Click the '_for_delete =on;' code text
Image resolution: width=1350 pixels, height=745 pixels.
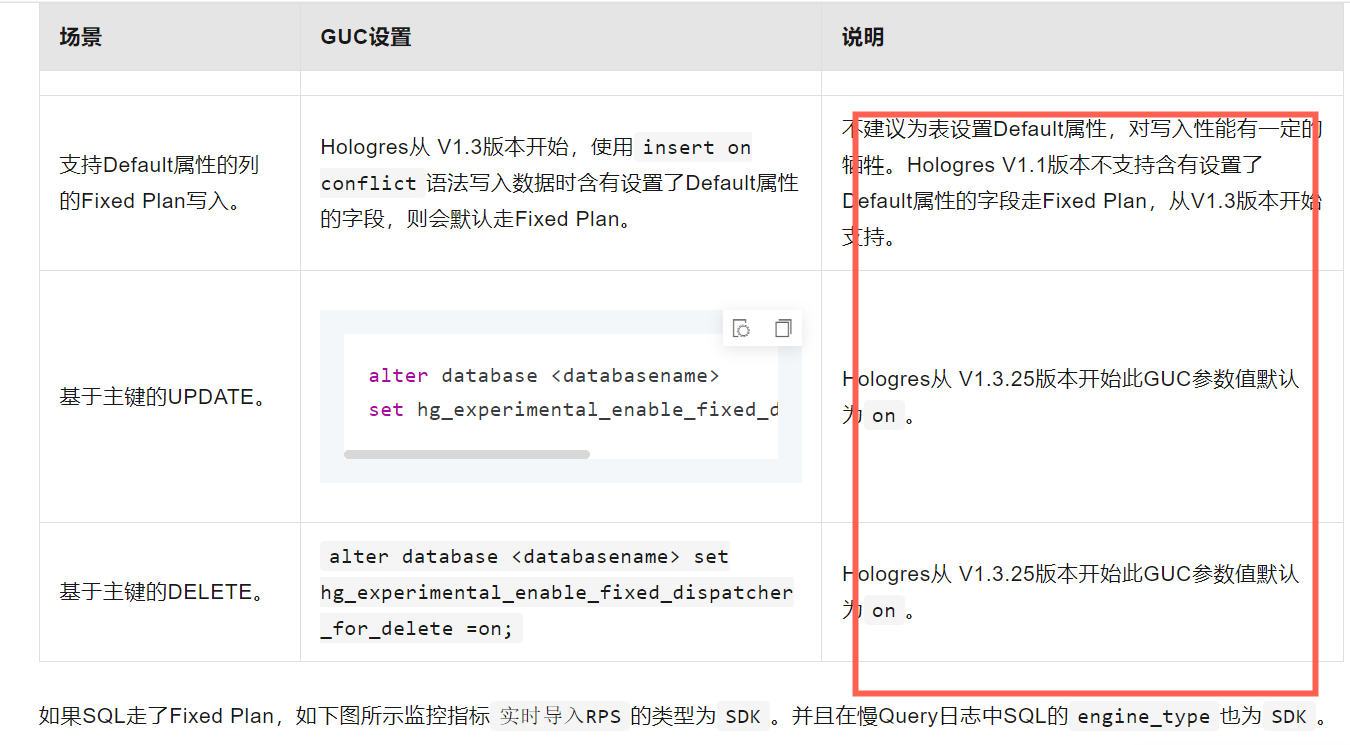[420, 629]
